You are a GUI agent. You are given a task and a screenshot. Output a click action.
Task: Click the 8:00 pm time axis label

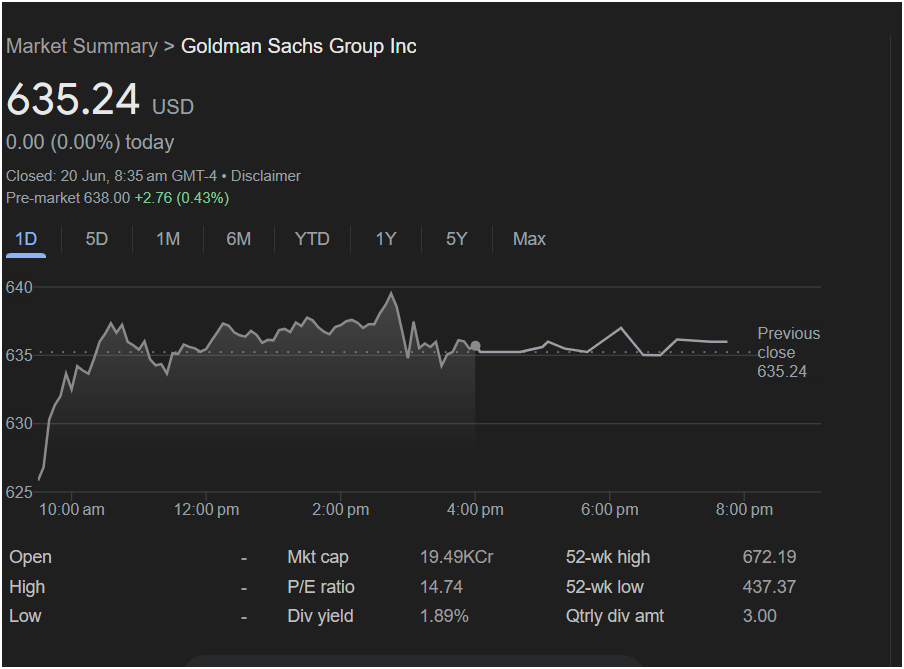click(x=744, y=510)
